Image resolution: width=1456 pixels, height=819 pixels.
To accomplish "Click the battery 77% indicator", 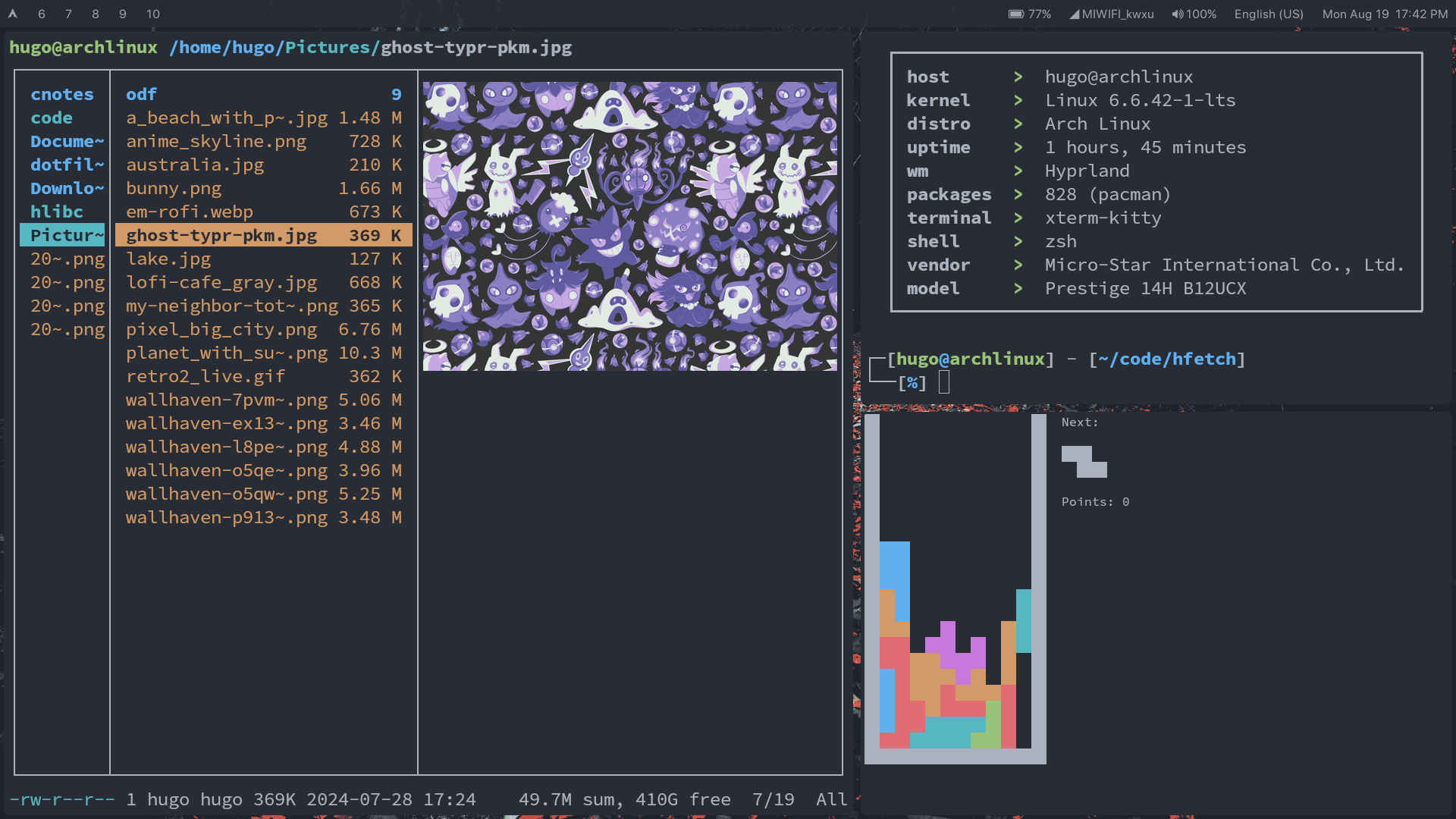I will (x=1029, y=14).
